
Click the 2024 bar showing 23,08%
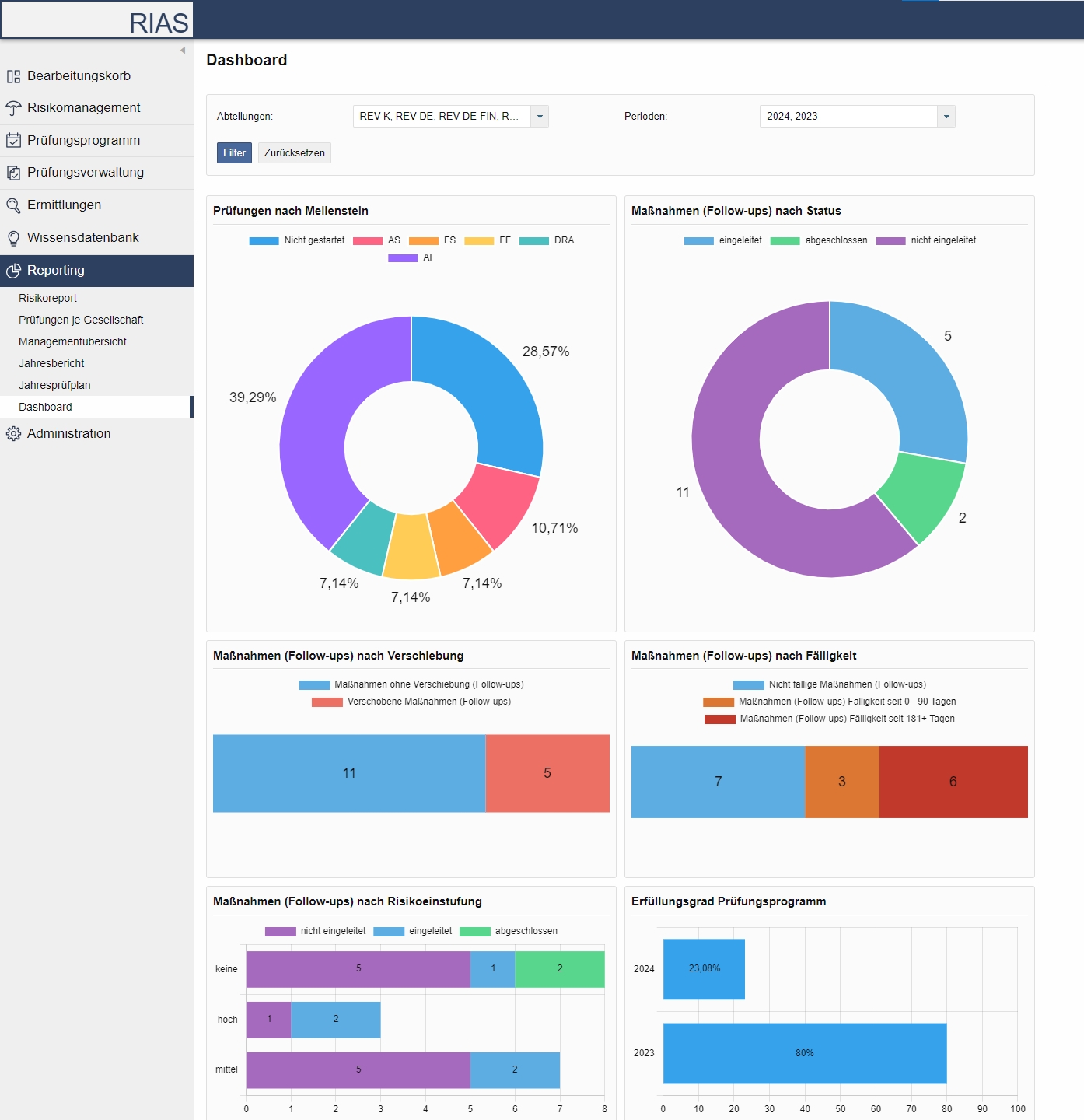click(x=704, y=969)
